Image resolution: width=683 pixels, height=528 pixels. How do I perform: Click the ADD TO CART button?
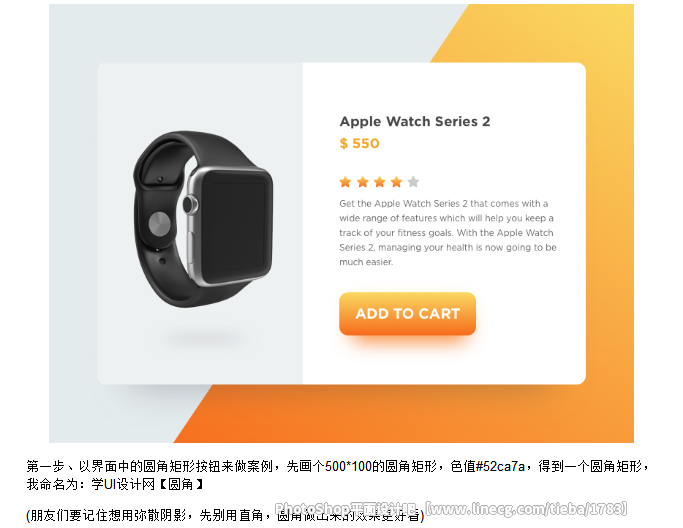407,314
